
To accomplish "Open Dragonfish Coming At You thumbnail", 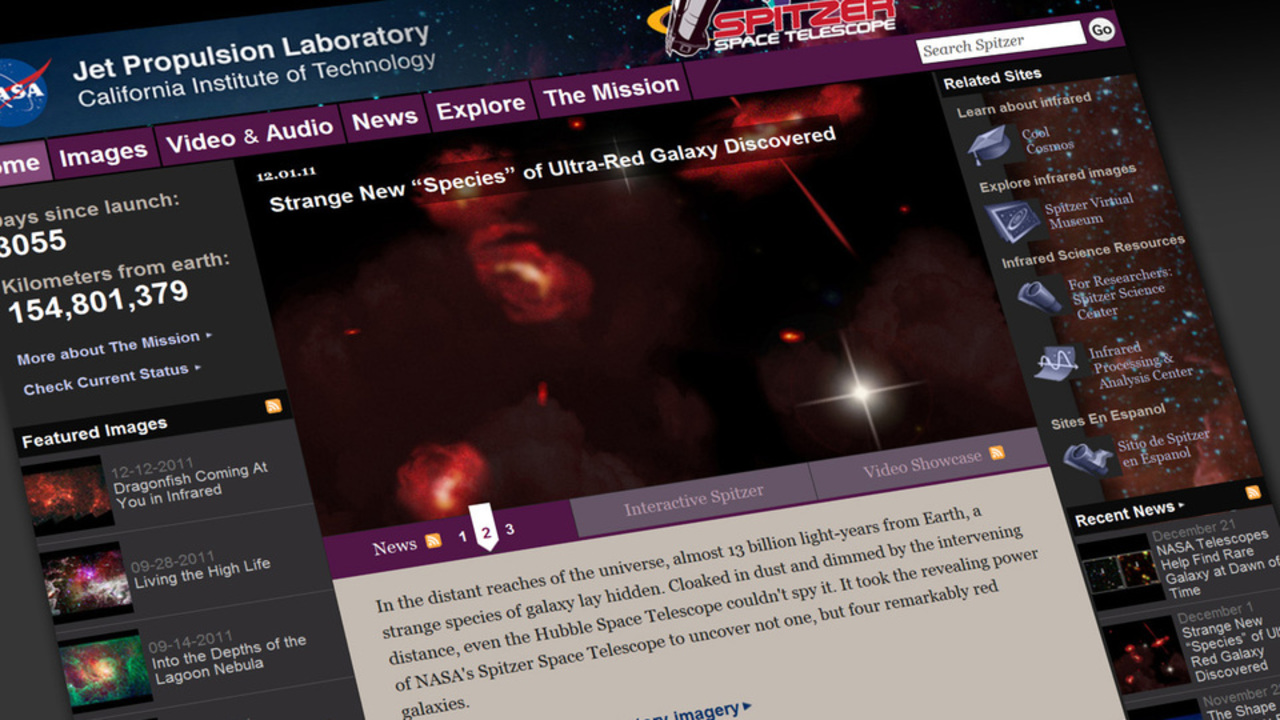I will pyautogui.click(x=68, y=492).
